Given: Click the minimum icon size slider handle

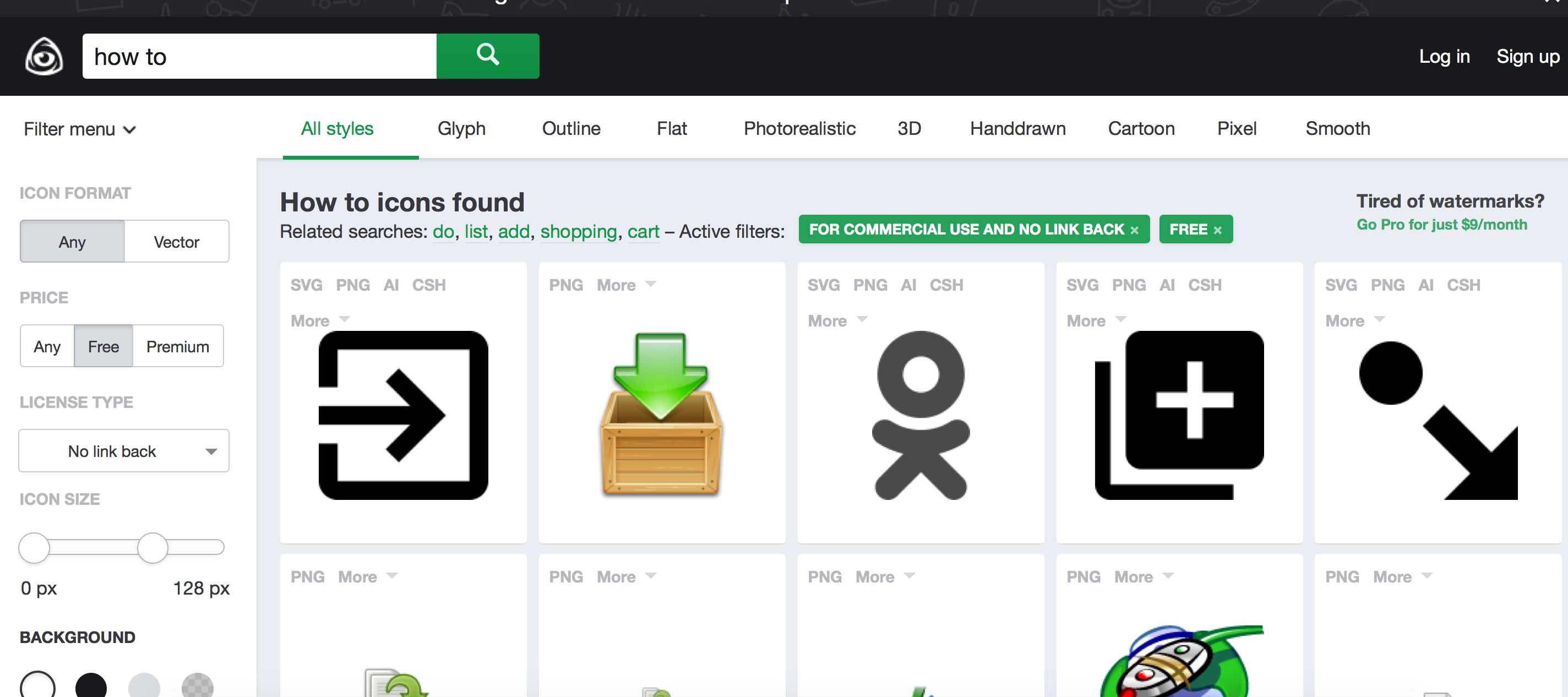Looking at the screenshot, I should click(x=34, y=547).
